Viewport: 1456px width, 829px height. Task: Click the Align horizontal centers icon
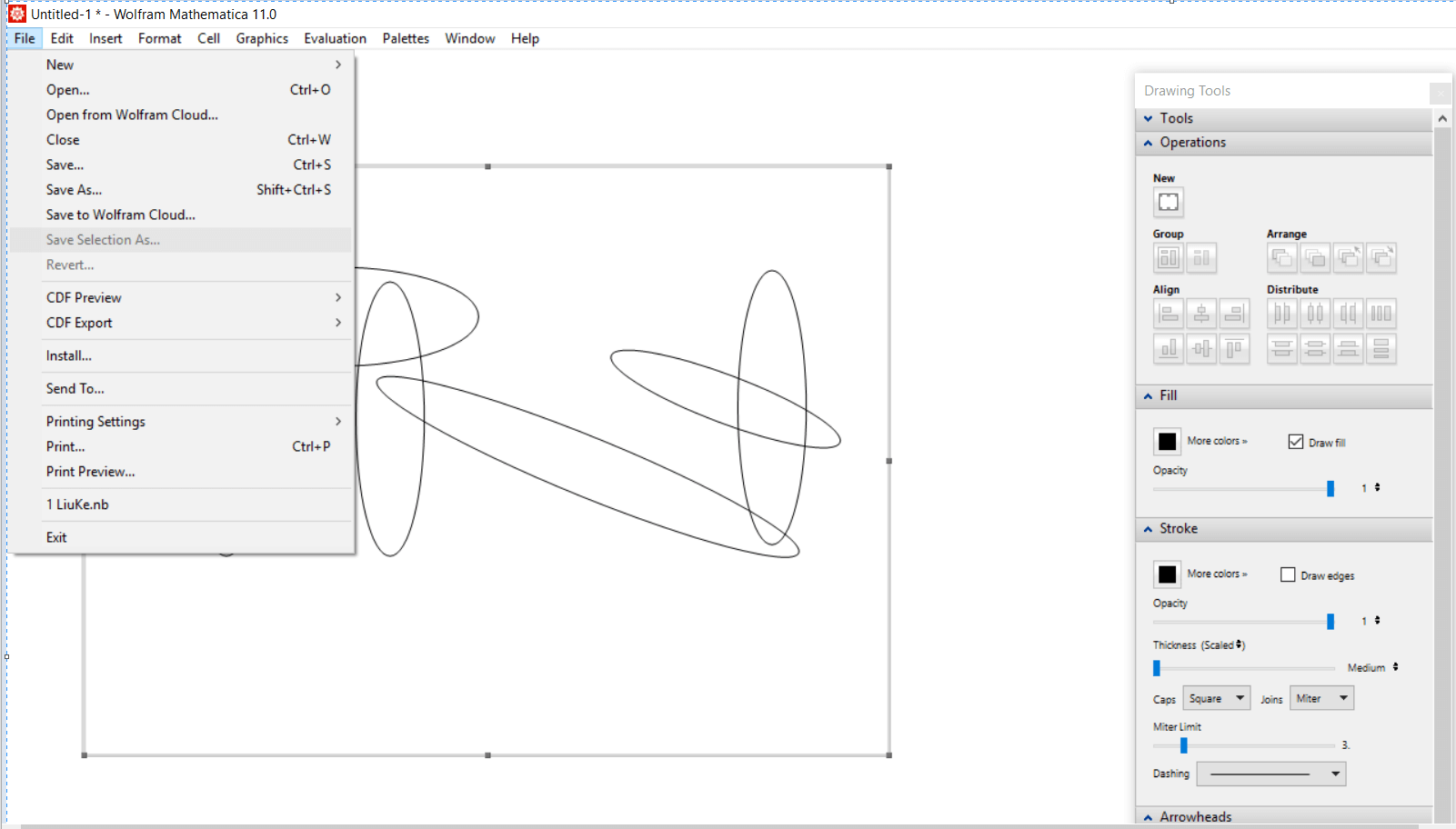coord(1201,315)
